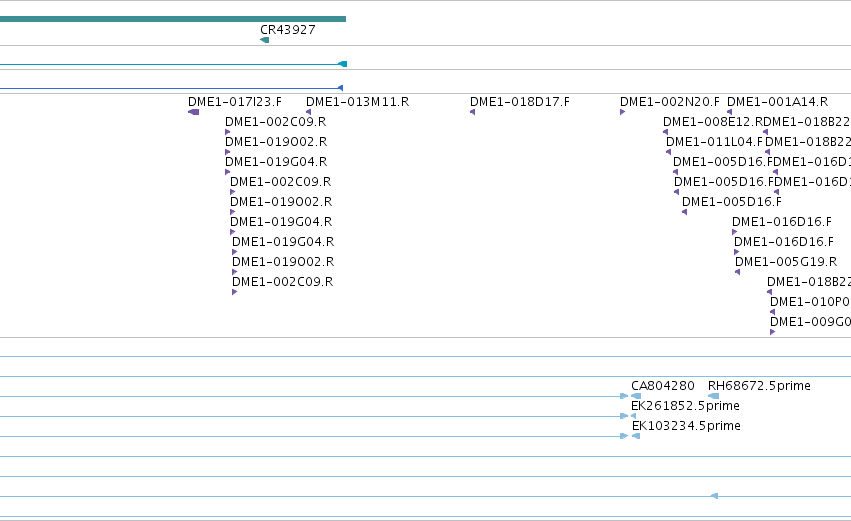Select the purple glyph of DME1-017I23.F

(x=193, y=112)
